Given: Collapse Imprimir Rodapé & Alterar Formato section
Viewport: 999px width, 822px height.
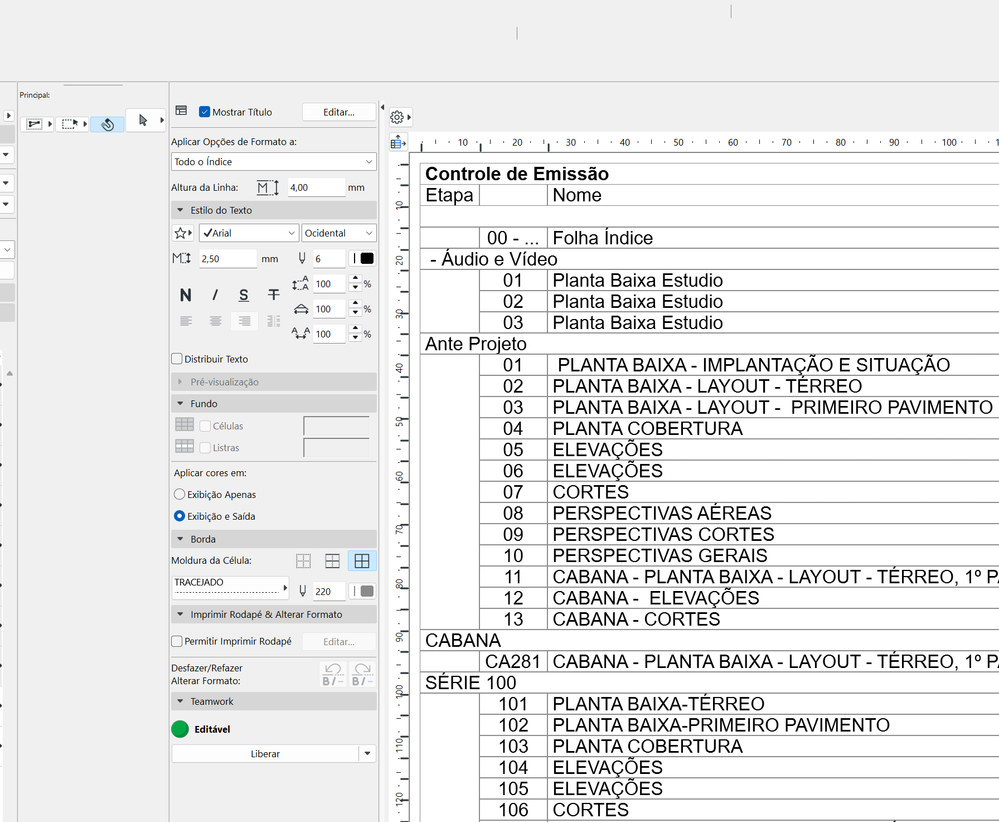Looking at the screenshot, I should (180, 614).
